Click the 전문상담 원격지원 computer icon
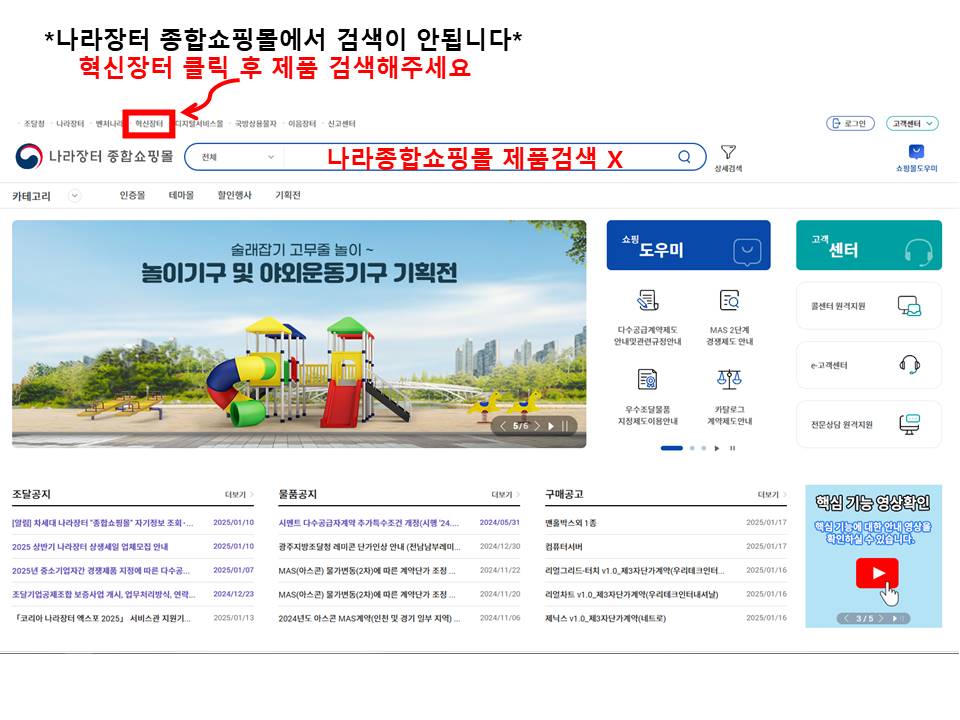960x720 pixels. pos(910,424)
